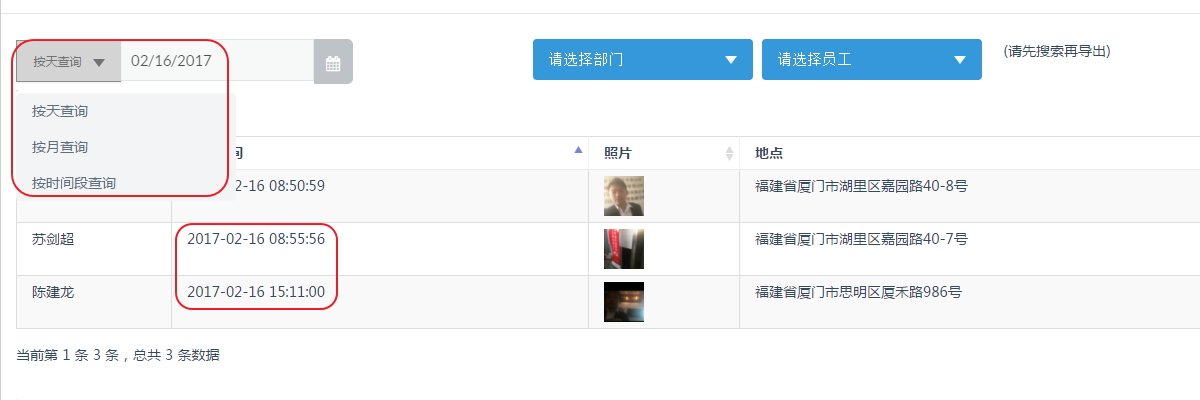The width and height of the screenshot is (1200, 400).
Task: Click the 2017-02-16 15:11:00 timestamp cell
Action: pos(380,302)
